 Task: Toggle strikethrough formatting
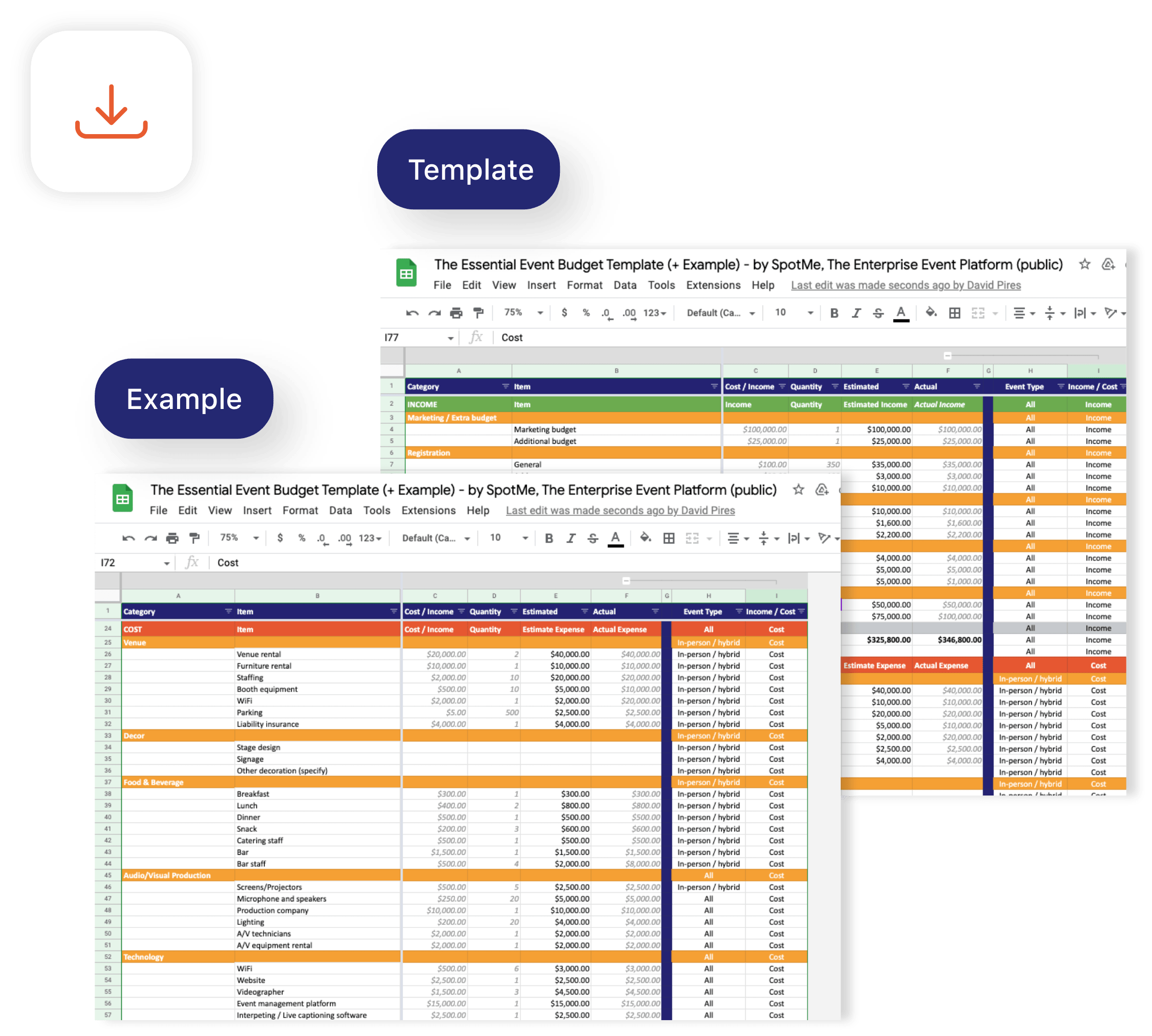click(x=593, y=538)
